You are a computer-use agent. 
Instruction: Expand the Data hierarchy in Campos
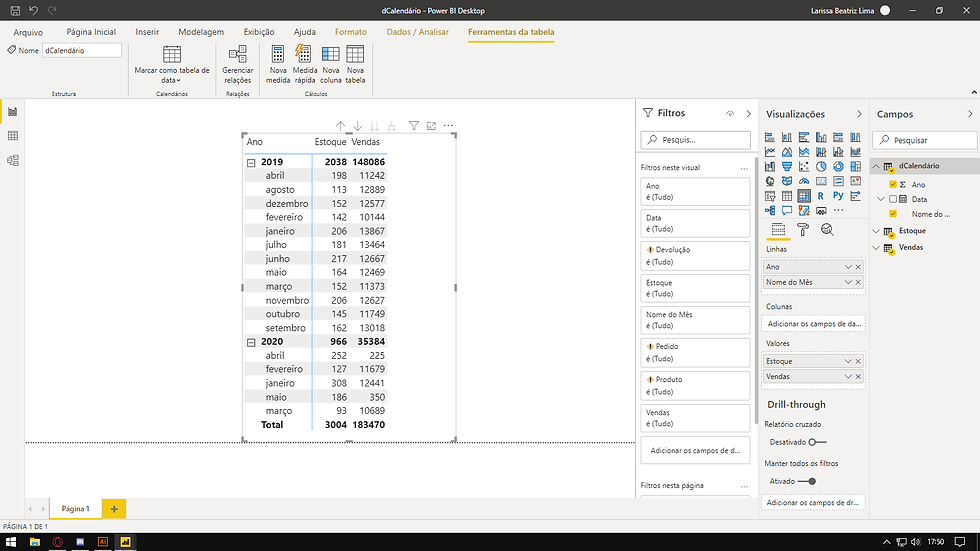[x=881, y=199]
